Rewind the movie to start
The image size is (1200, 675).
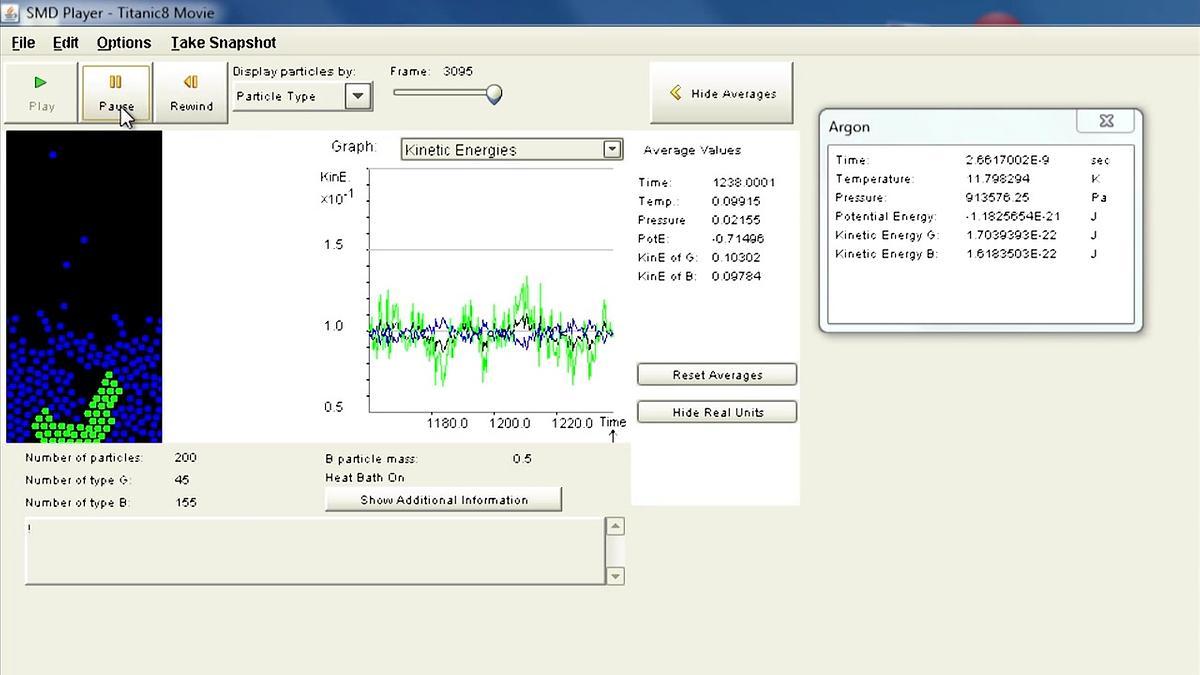pyautogui.click(x=190, y=94)
